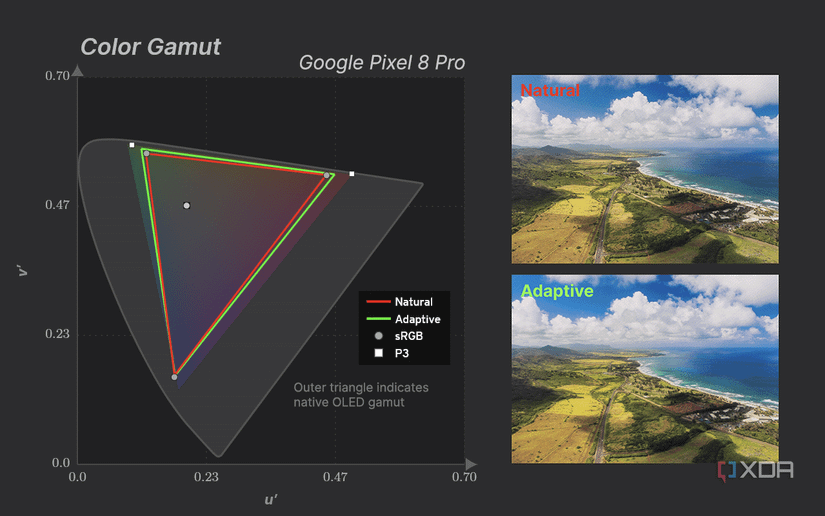Click the arrowhead at the u' axis end
Image resolution: width=825 pixels, height=516 pixels.
click(471, 464)
